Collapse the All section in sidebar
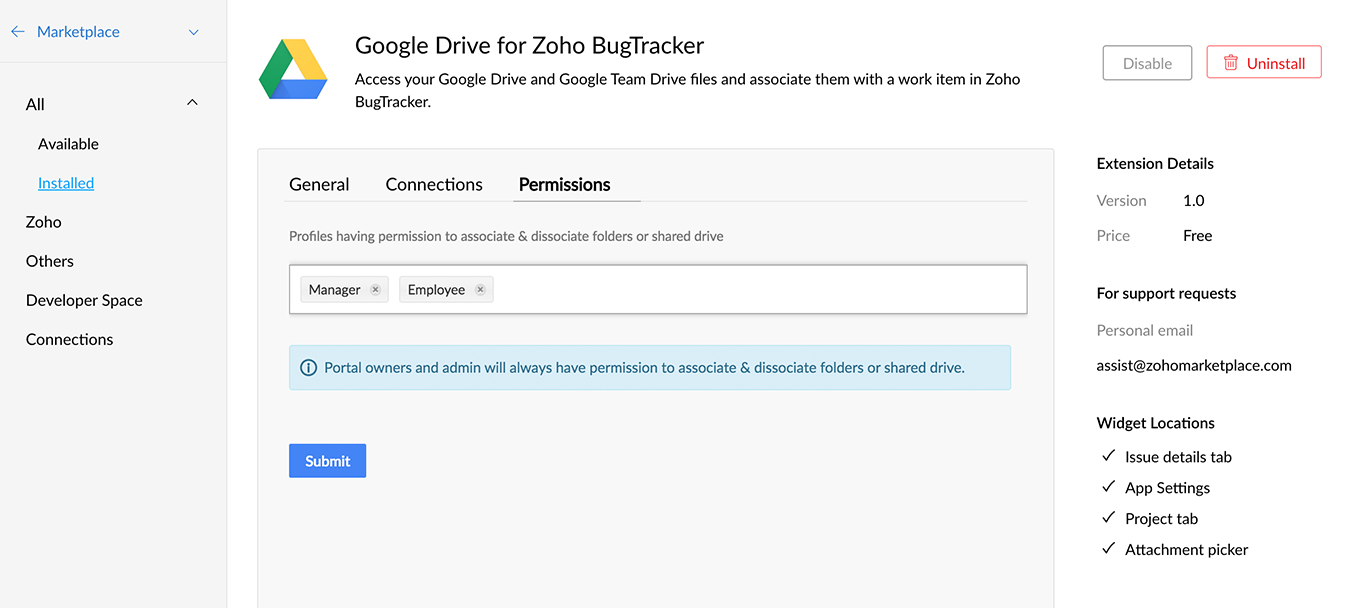This screenshot has height=608, width=1361. (x=193, y=103)
